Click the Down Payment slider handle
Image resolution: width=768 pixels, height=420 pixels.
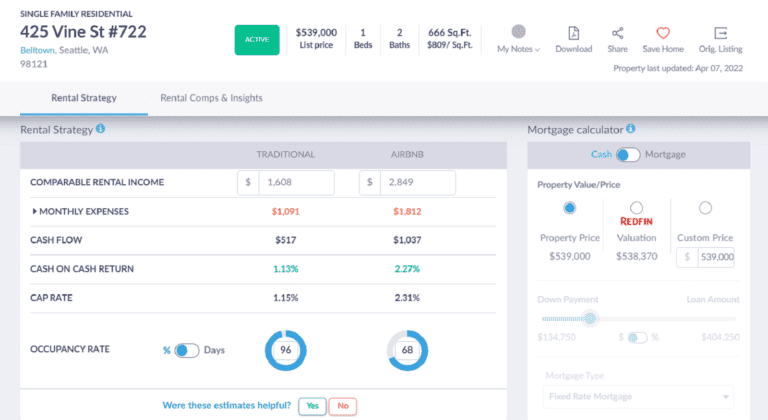pos(590,318)
